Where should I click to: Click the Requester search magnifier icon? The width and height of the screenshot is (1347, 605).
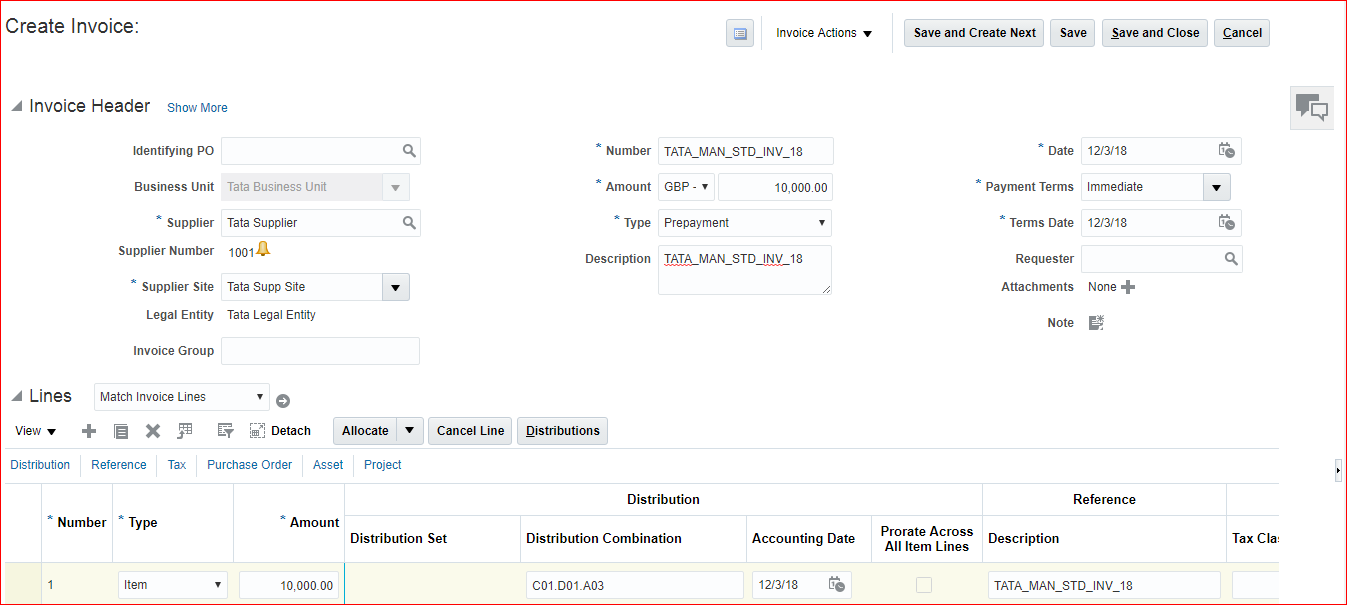pos(1231,259)
